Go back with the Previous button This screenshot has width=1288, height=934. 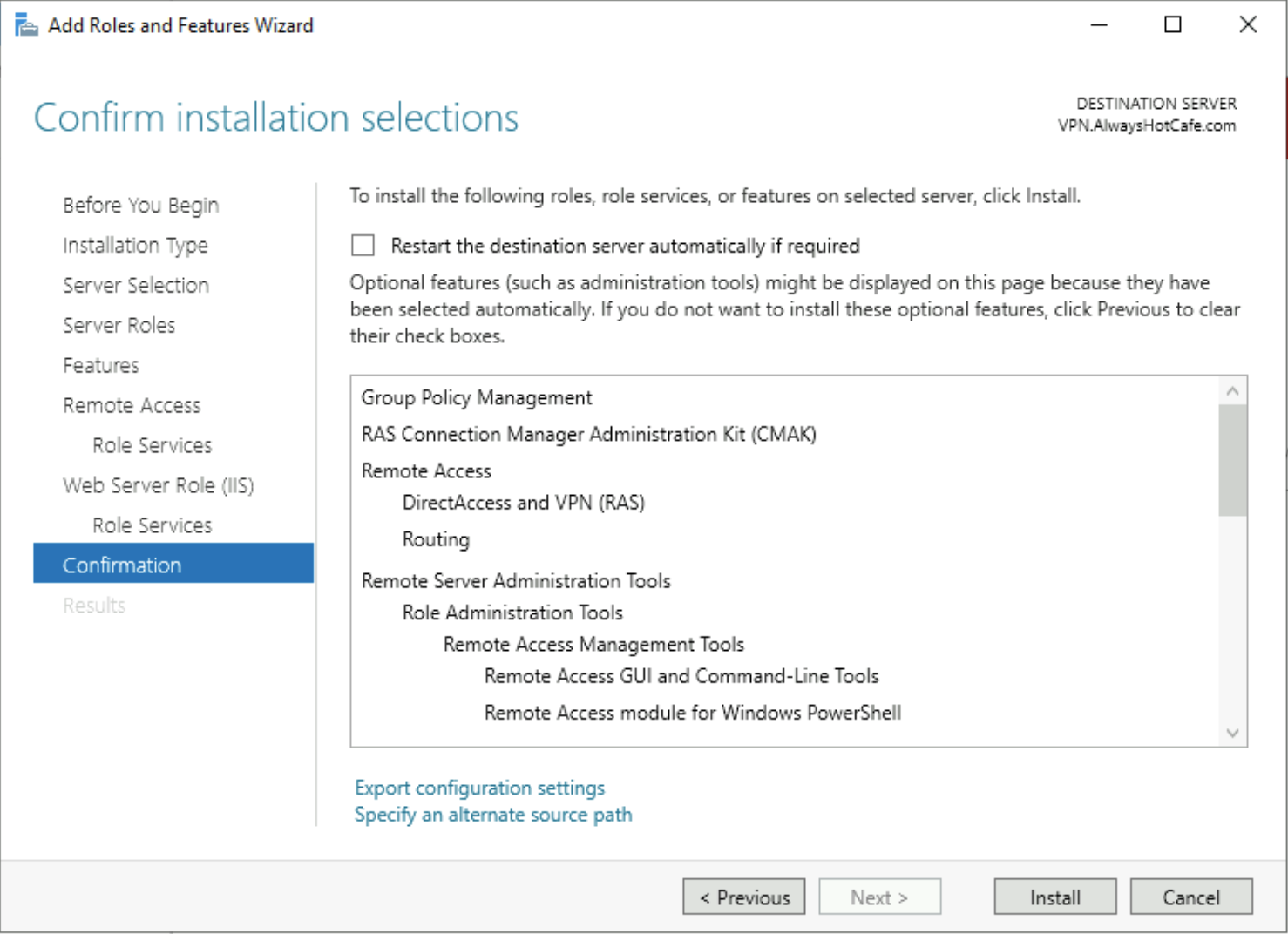coord(743,897)
